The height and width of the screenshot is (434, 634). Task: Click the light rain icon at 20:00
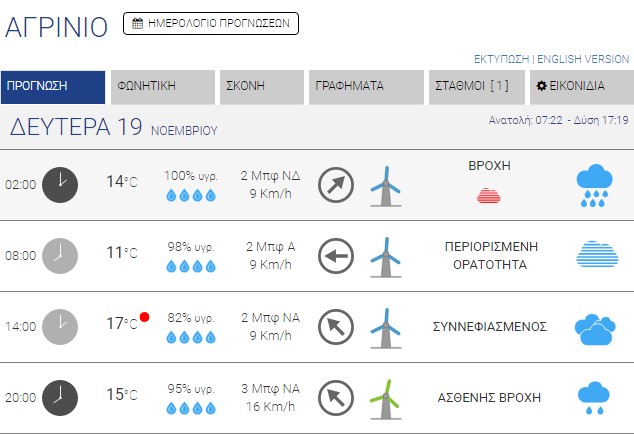coord(594,397)
